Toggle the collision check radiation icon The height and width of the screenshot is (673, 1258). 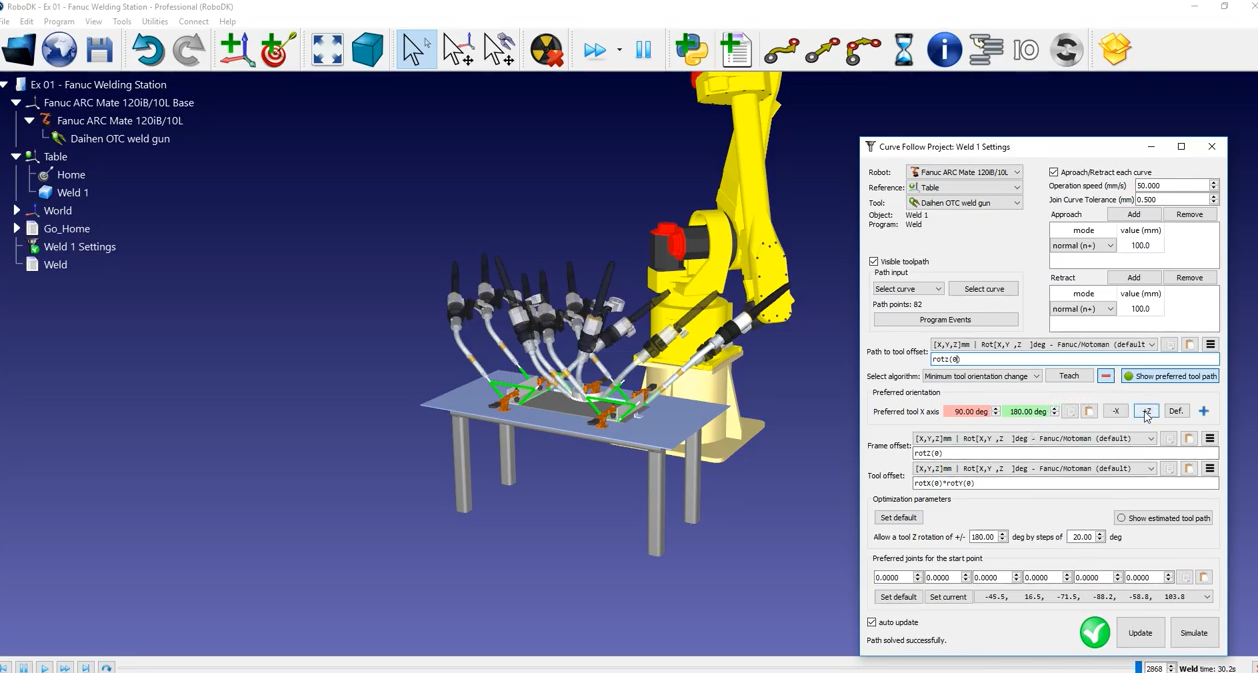tap(546, 50)
